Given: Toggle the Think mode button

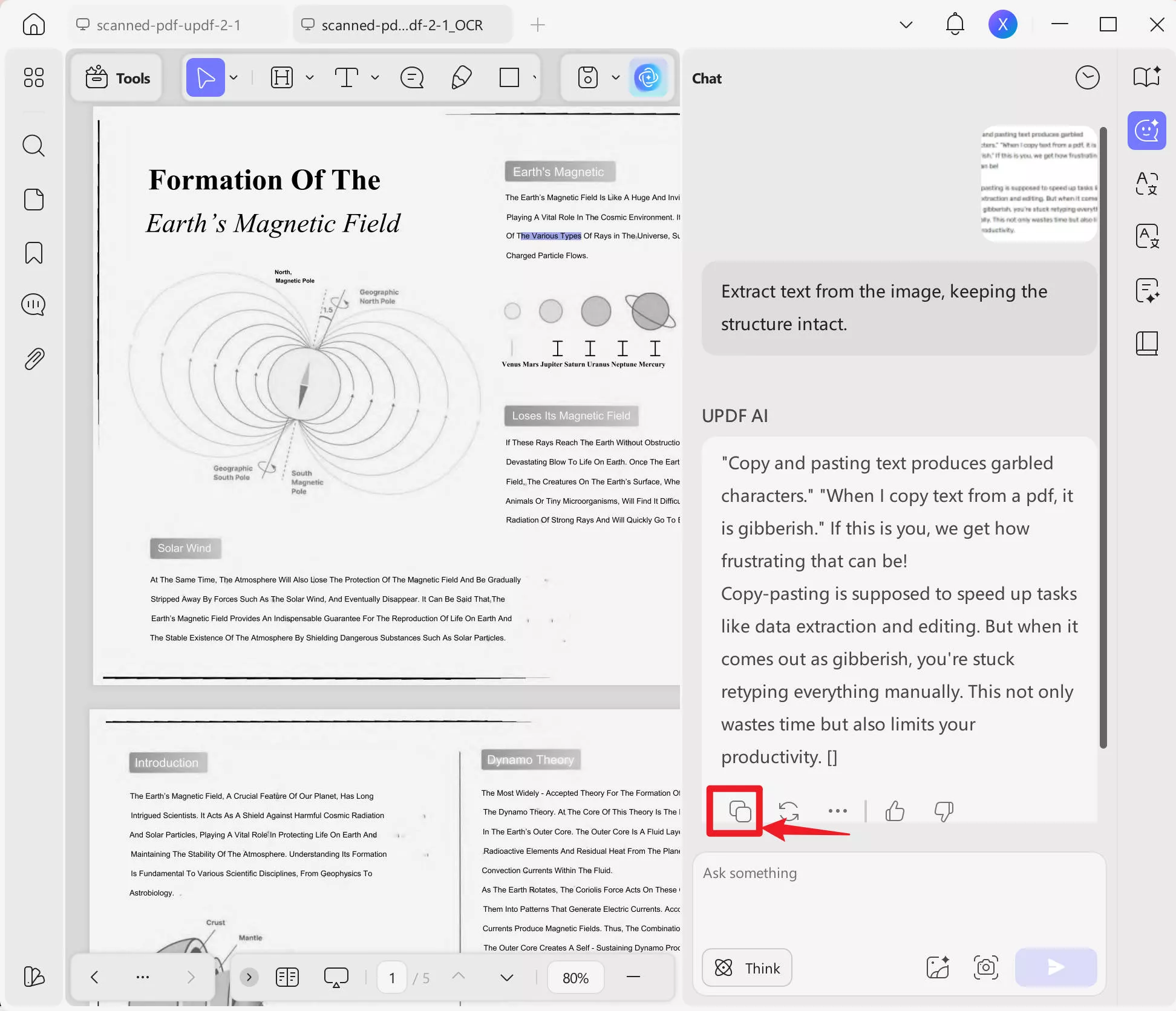Looking at the screenshot, I should (747, 968).
